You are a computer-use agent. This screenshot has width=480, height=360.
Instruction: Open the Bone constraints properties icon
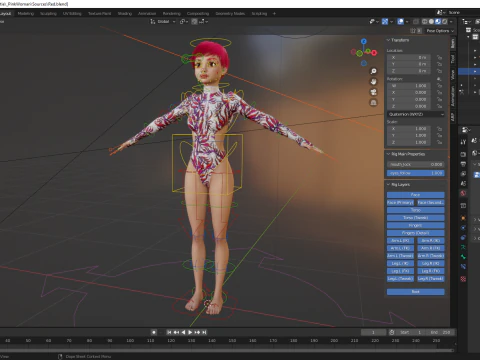[x=463, y=266]
